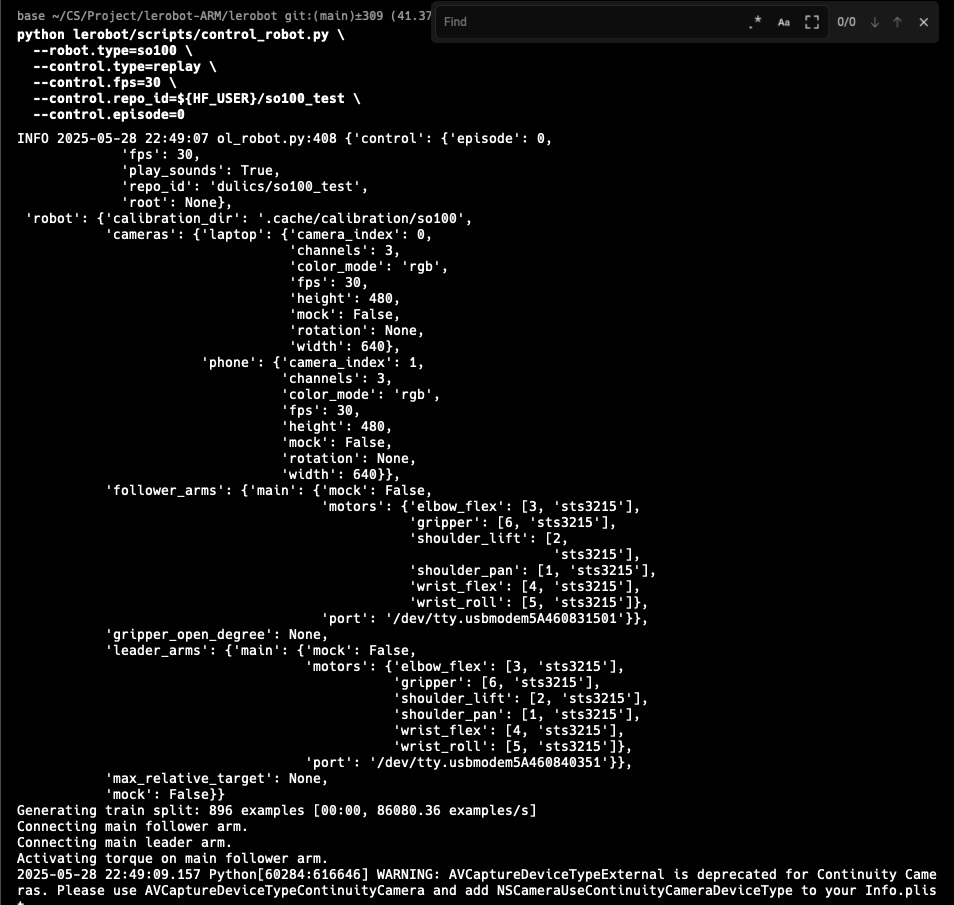The width and height of the screenshot is (954, 905).
Task: Close the Find bar
Action: pyautogui.click(x=923, y=22)
